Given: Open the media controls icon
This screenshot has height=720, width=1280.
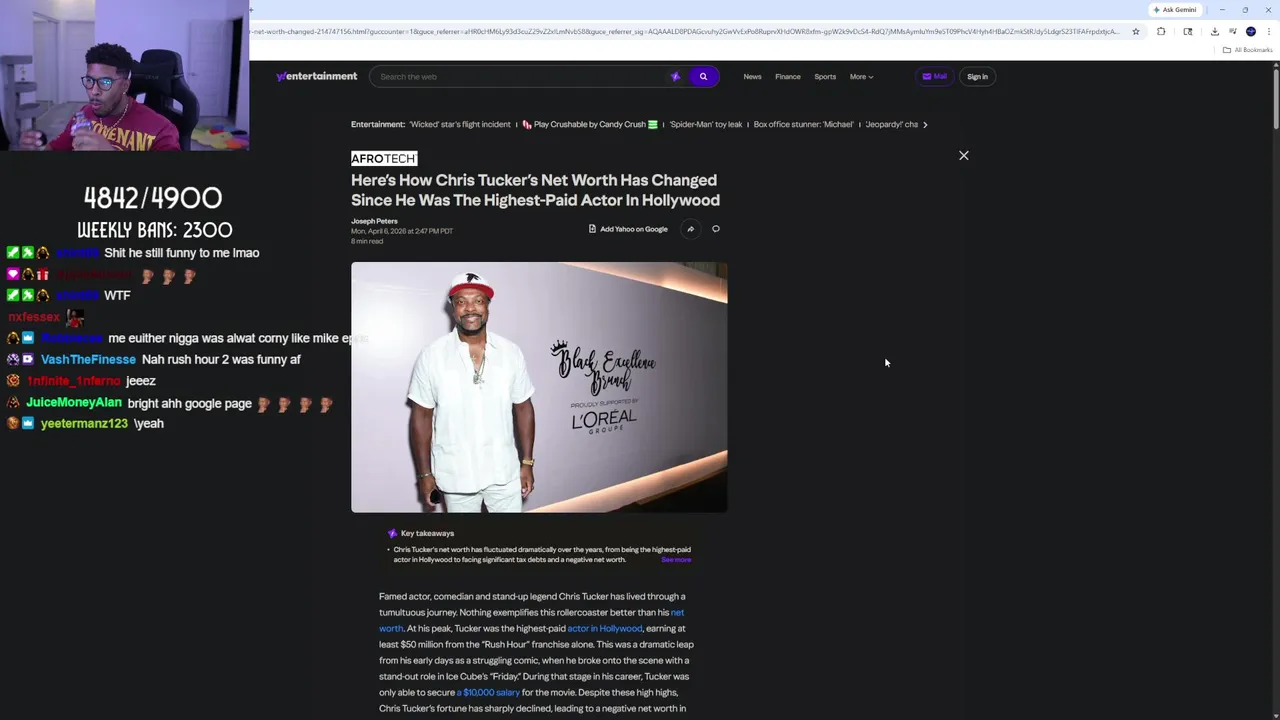Looking at the screenshot, I should (x=1232, y=31).
